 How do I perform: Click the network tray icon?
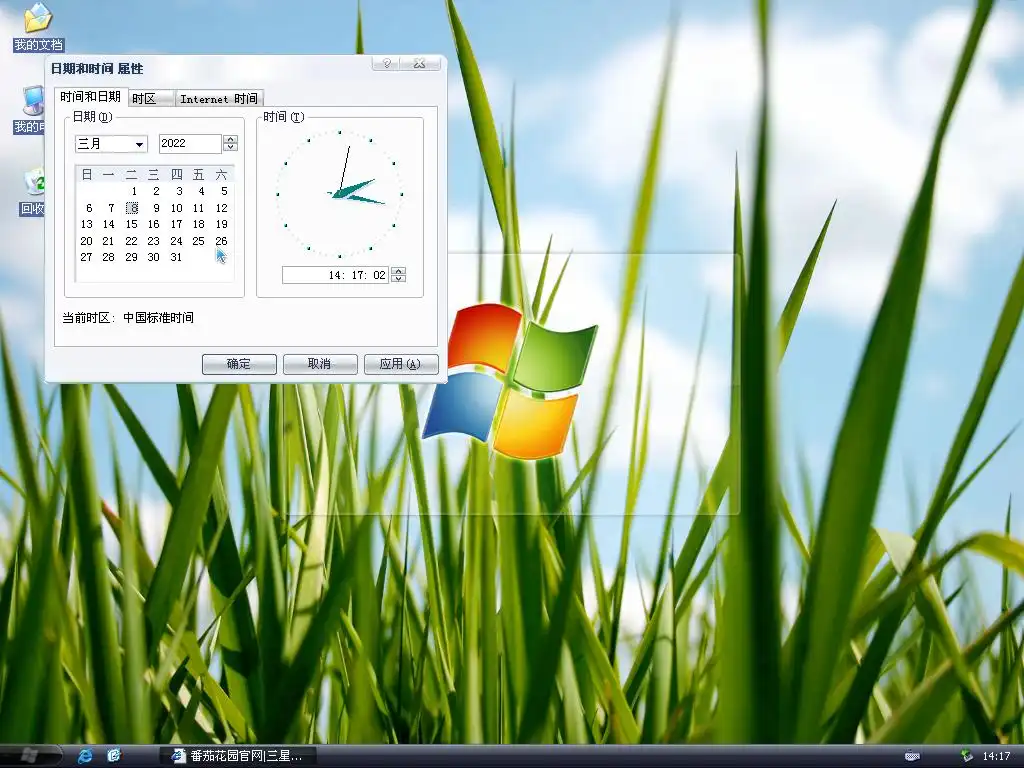(967, 756)
